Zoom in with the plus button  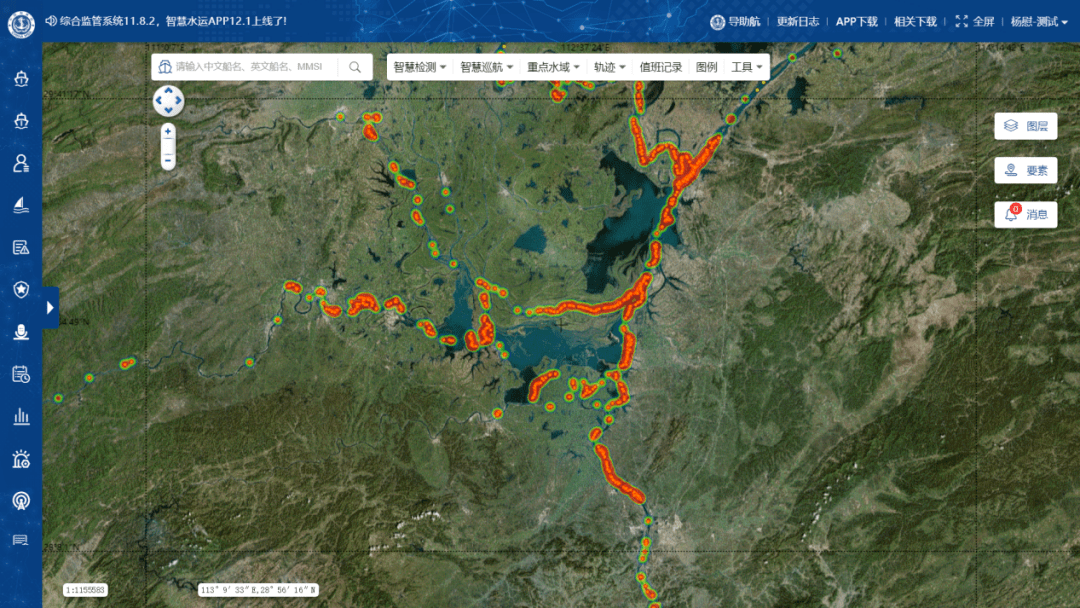point(167,132)
